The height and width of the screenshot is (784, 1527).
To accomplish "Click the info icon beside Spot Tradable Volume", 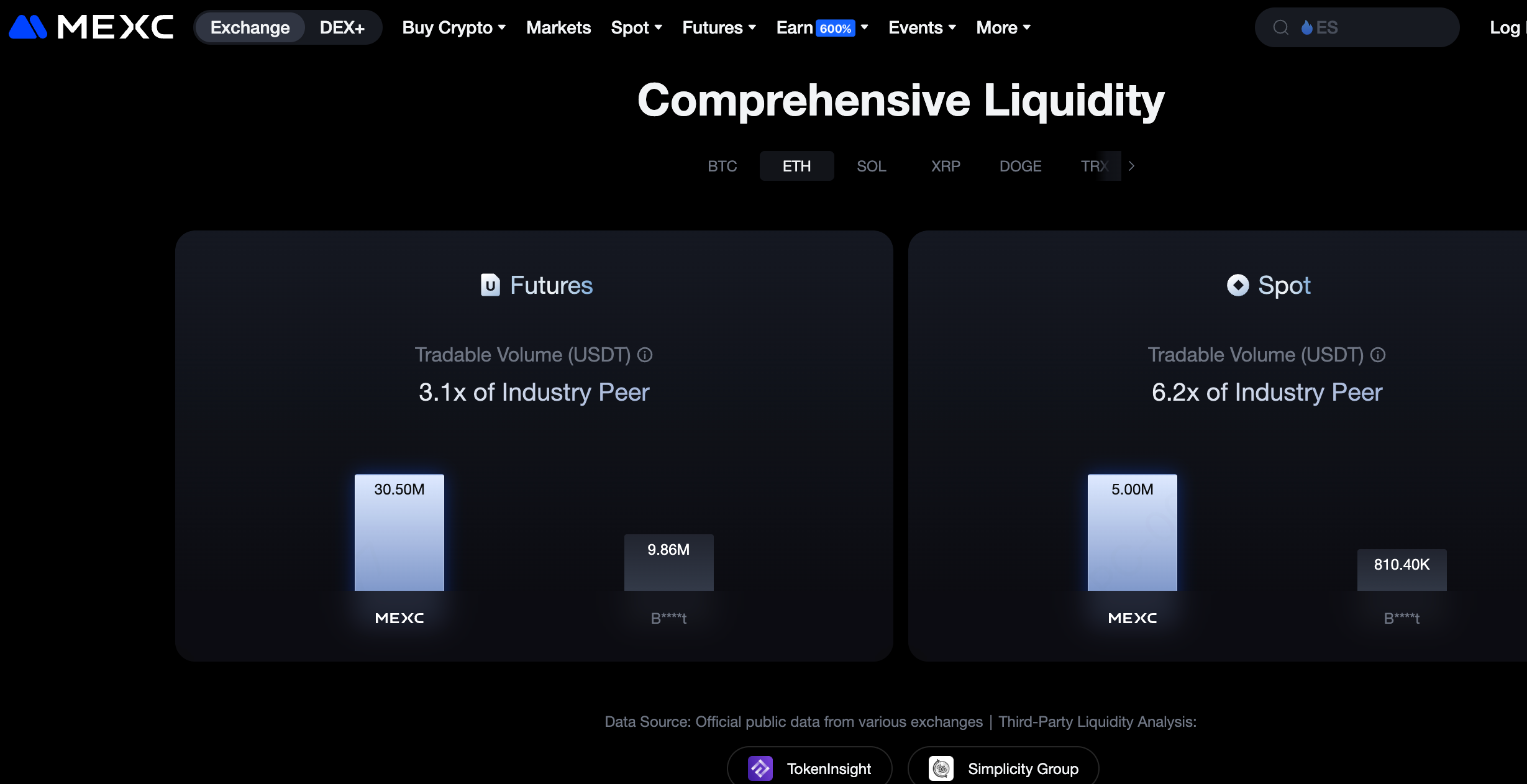I will (1378, 355).
